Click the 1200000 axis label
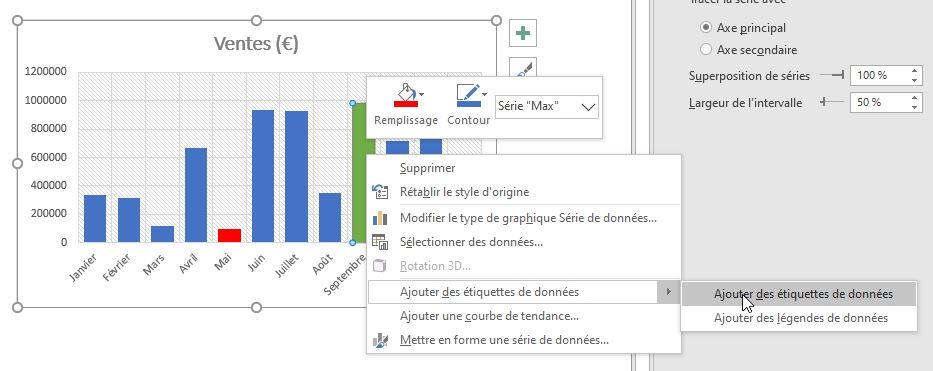This screenshot has width=933, height=371. pyautogui.click(x=46, y=72)
